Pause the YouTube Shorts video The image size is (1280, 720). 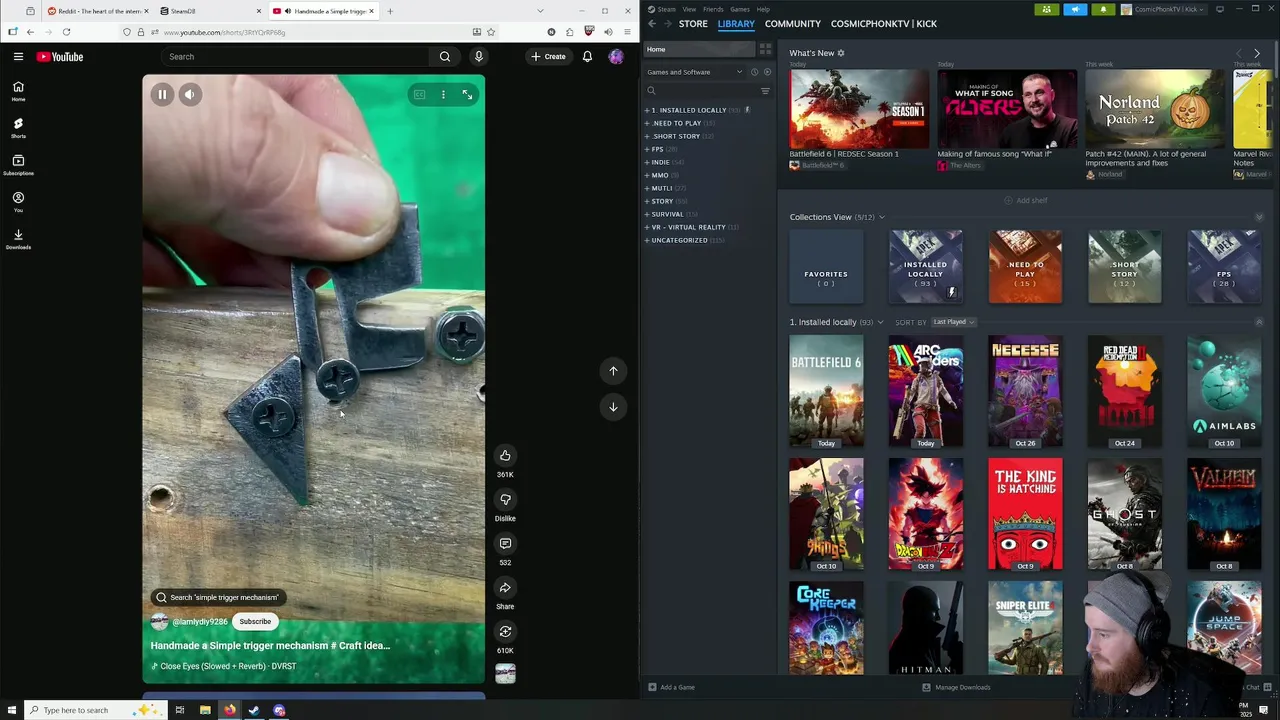tap(162, 95)
